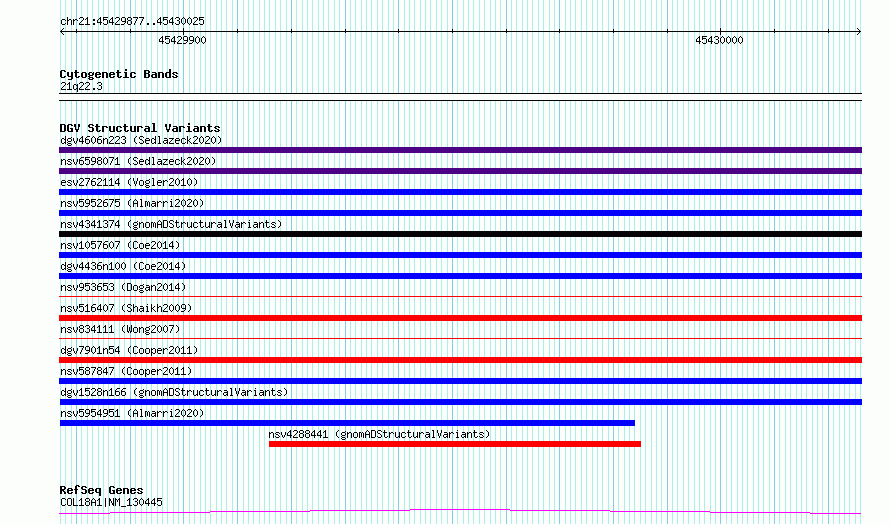Click the blue bar for dgv1528n166
Screen dimensions: 890x524
(460, 402)
